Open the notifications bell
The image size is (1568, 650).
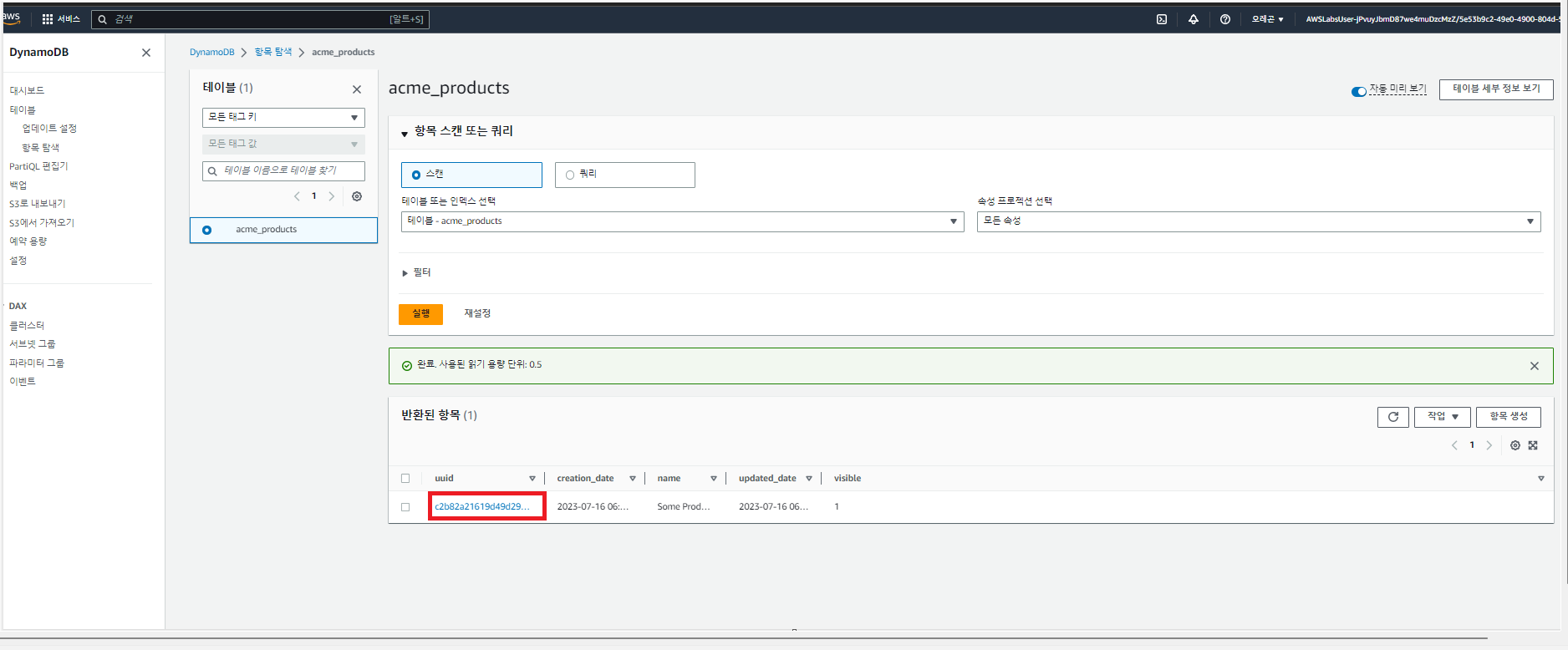(x=1194, y=19)
